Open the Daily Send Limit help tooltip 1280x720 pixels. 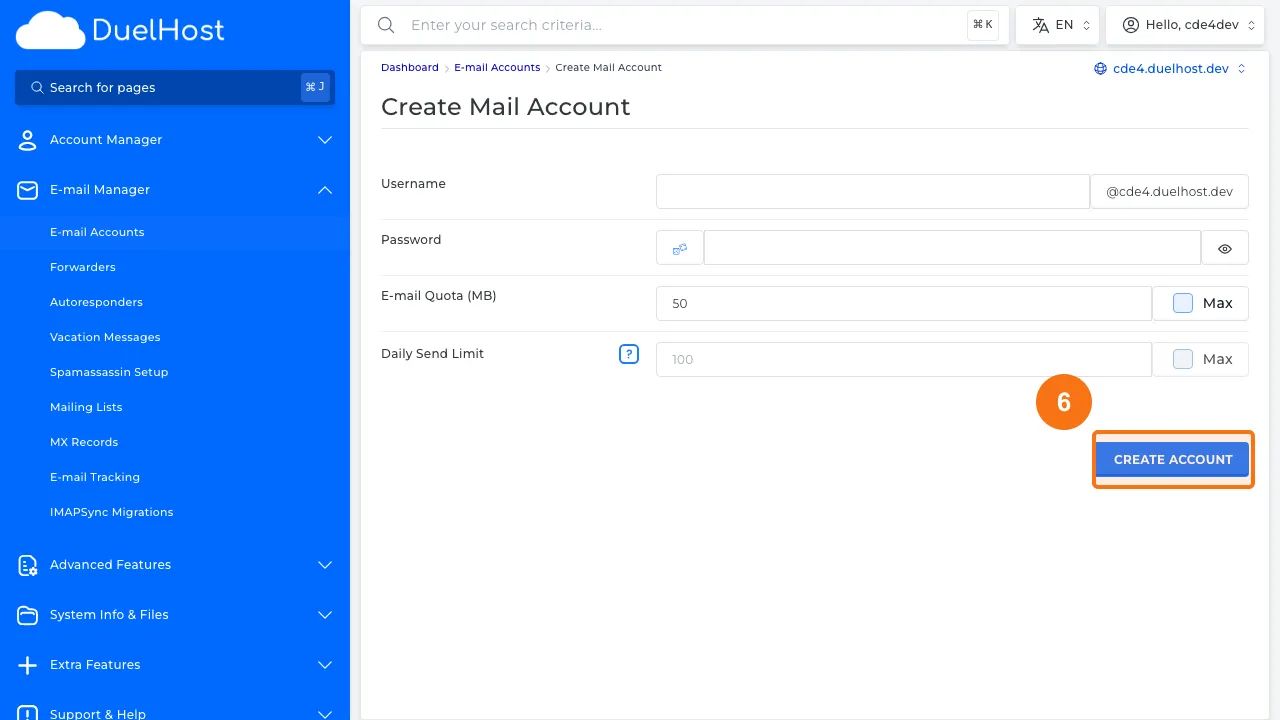629,354
